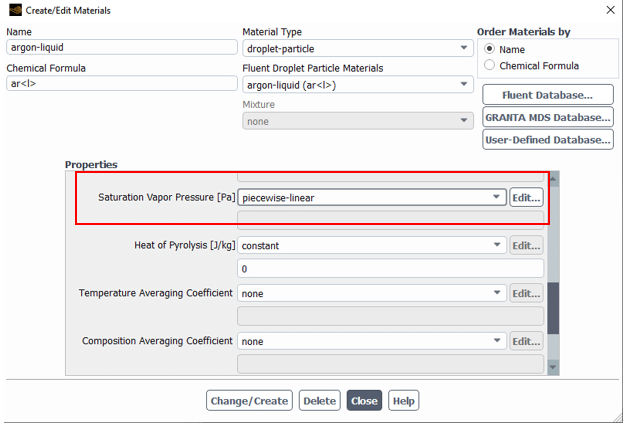Click the Help button

(x=403, y=401)
